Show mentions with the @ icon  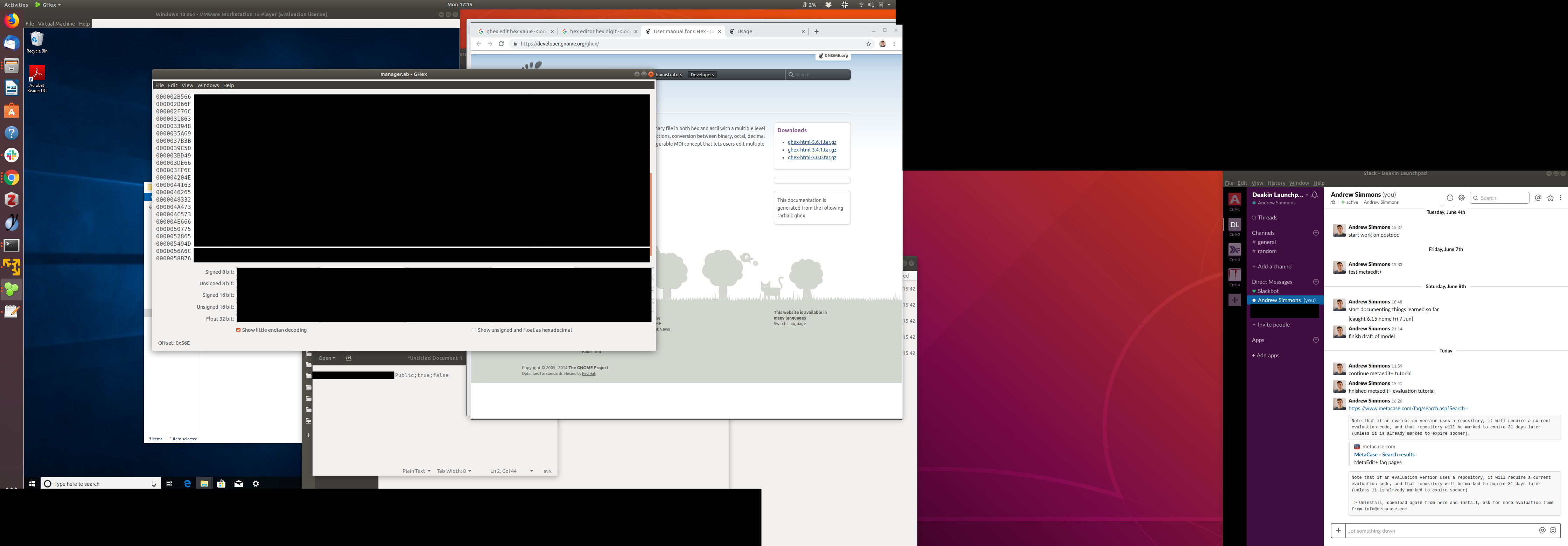coord(1538,198)
